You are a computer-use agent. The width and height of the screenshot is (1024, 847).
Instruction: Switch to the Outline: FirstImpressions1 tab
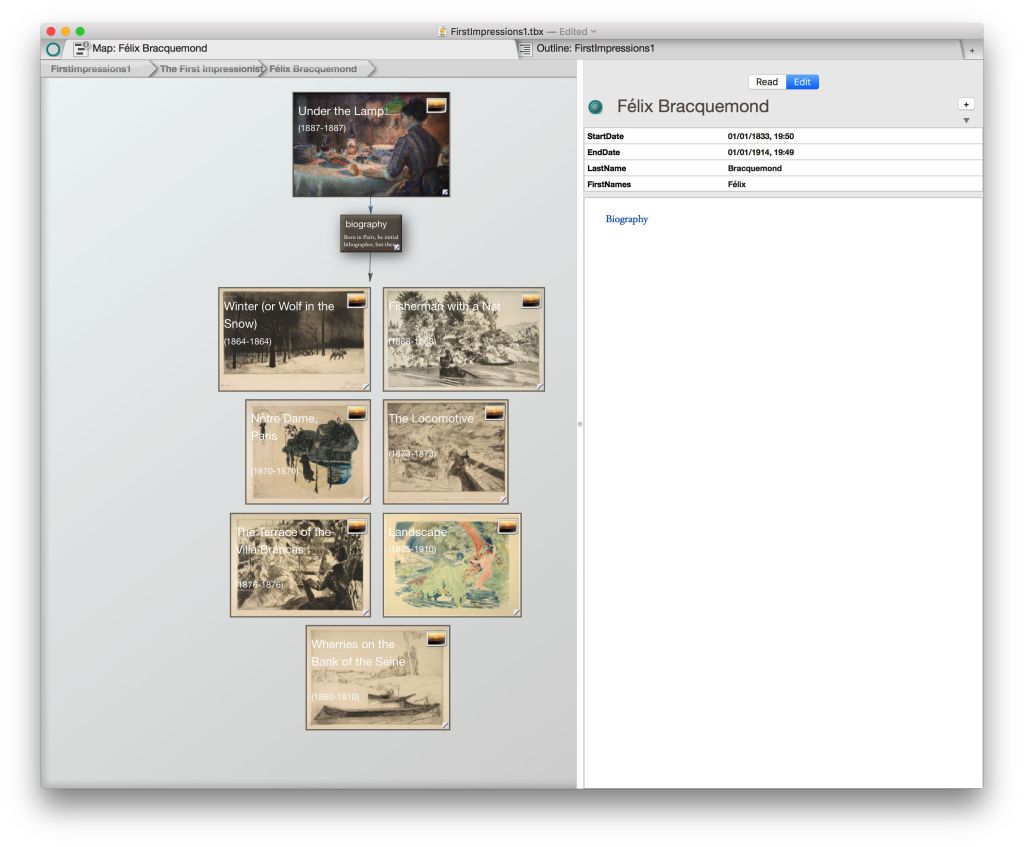[595, 48]
